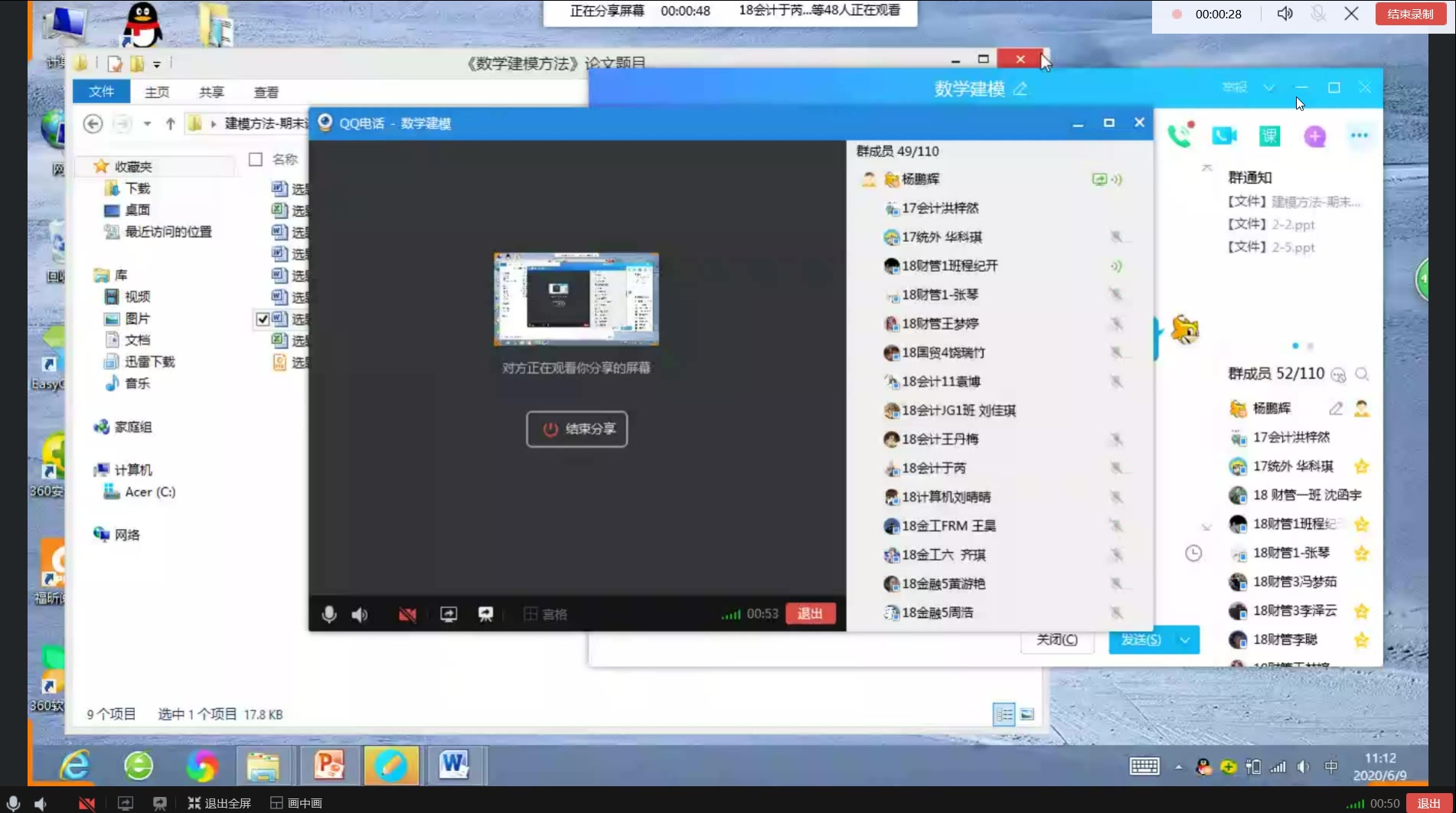Image resolution: width=1456 pixels, height=813 pixels.
Task: Enable the camera in the QQ call
Action: [x=407, y=613]
